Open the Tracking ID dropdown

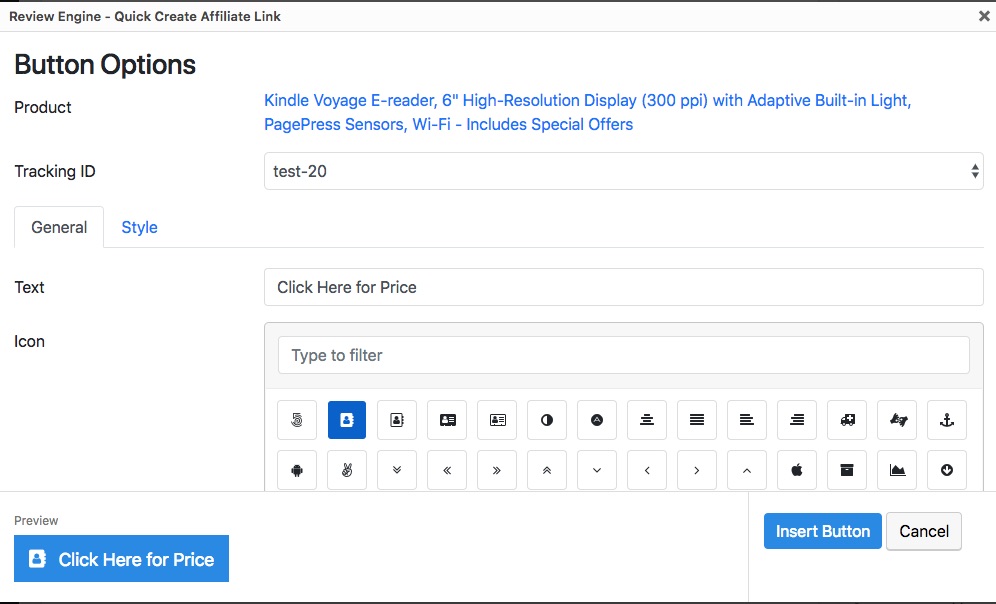624,171
